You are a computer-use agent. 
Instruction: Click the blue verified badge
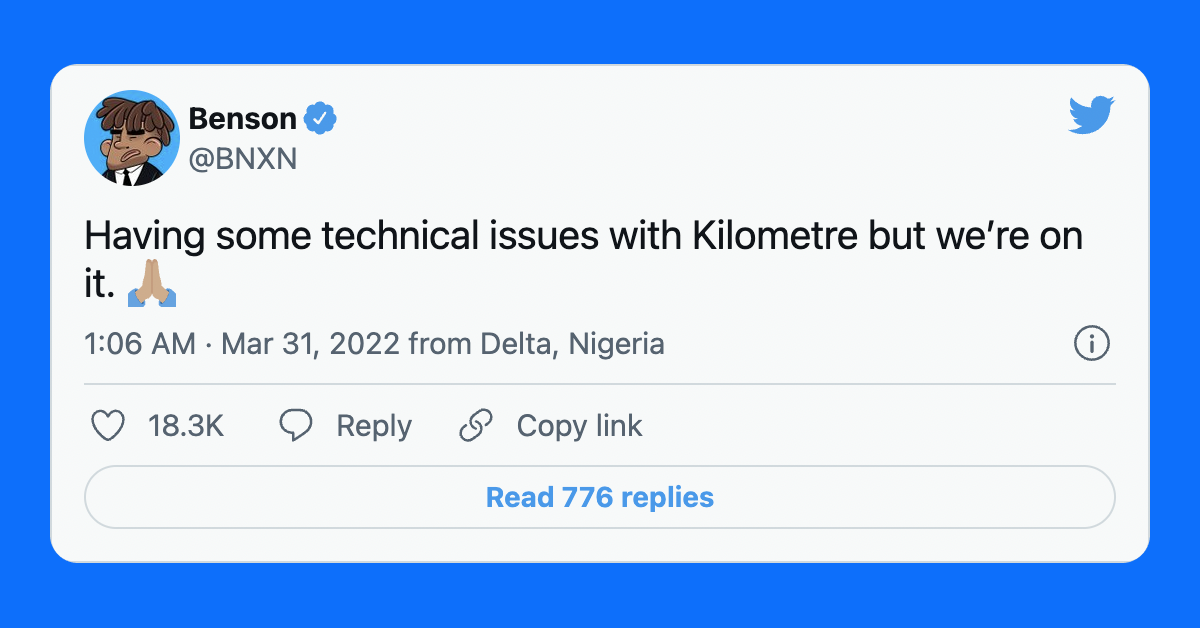[x=320, y=119]
